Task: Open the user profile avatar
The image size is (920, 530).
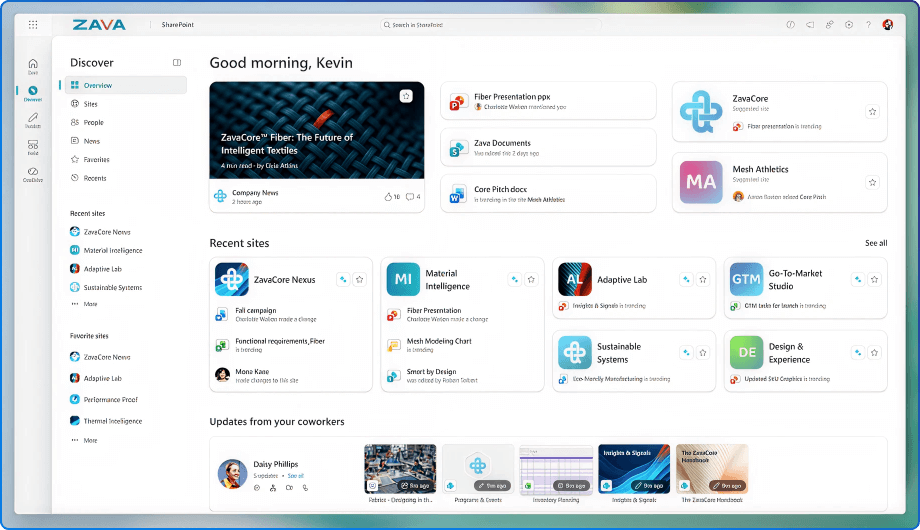Action: tap(888, 25)
